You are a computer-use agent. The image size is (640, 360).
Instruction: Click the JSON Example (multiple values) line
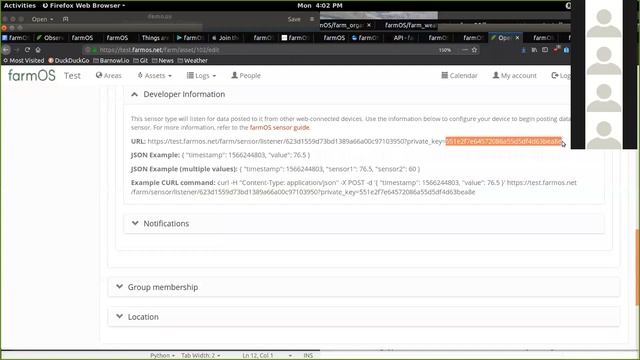click(x=276, y=169)
